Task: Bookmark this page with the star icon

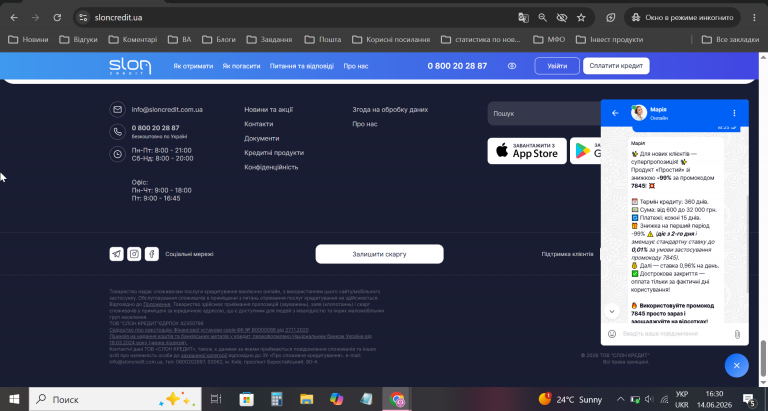Action: 581,18
